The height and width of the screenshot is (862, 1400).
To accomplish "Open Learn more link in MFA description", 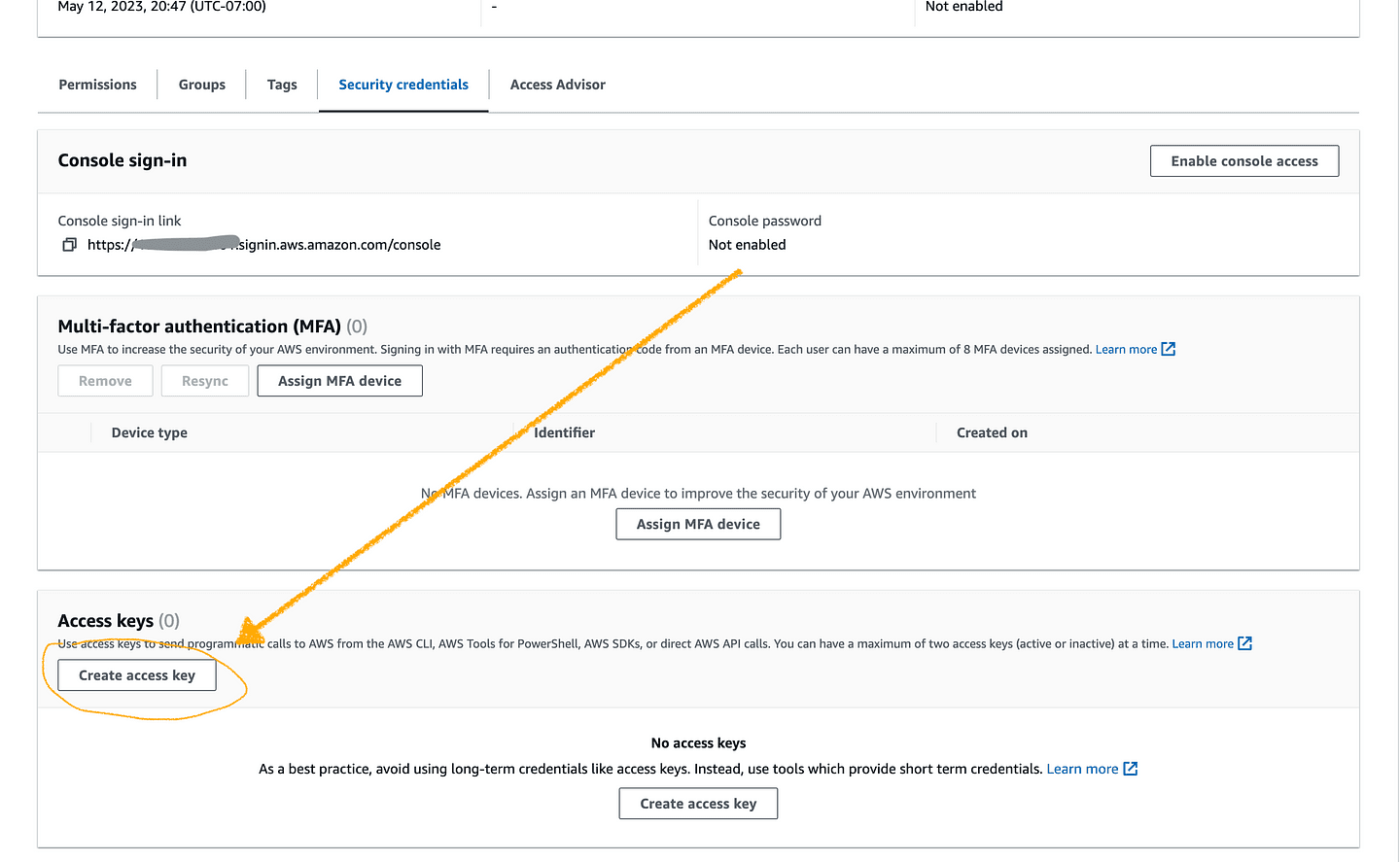I will 1126,349.
